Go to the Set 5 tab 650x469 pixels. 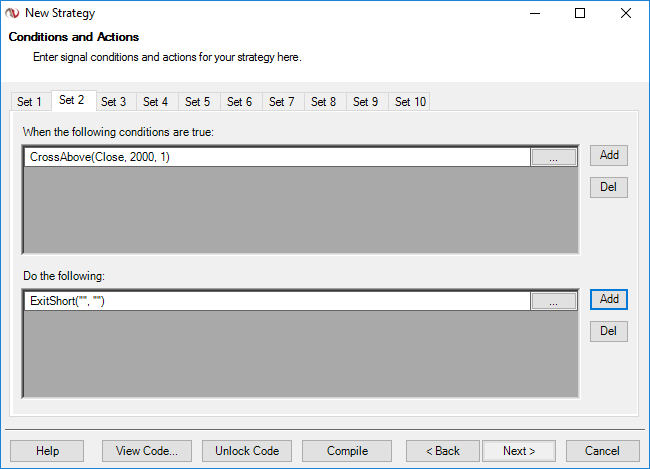197,102
